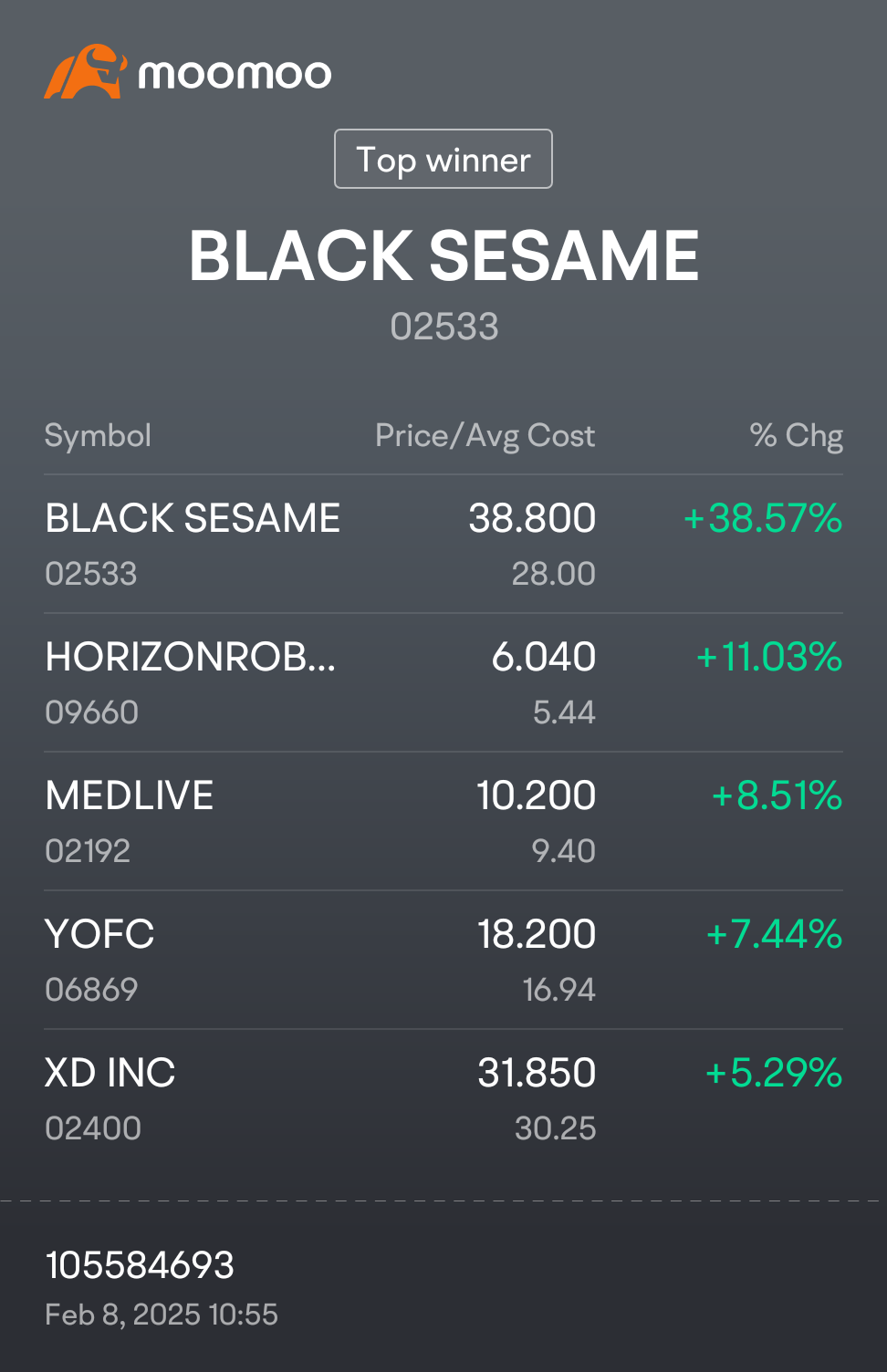Select the Top winner badge
Image resolution: width=887 pixels, height=1372 pixels.
(443, 159)
